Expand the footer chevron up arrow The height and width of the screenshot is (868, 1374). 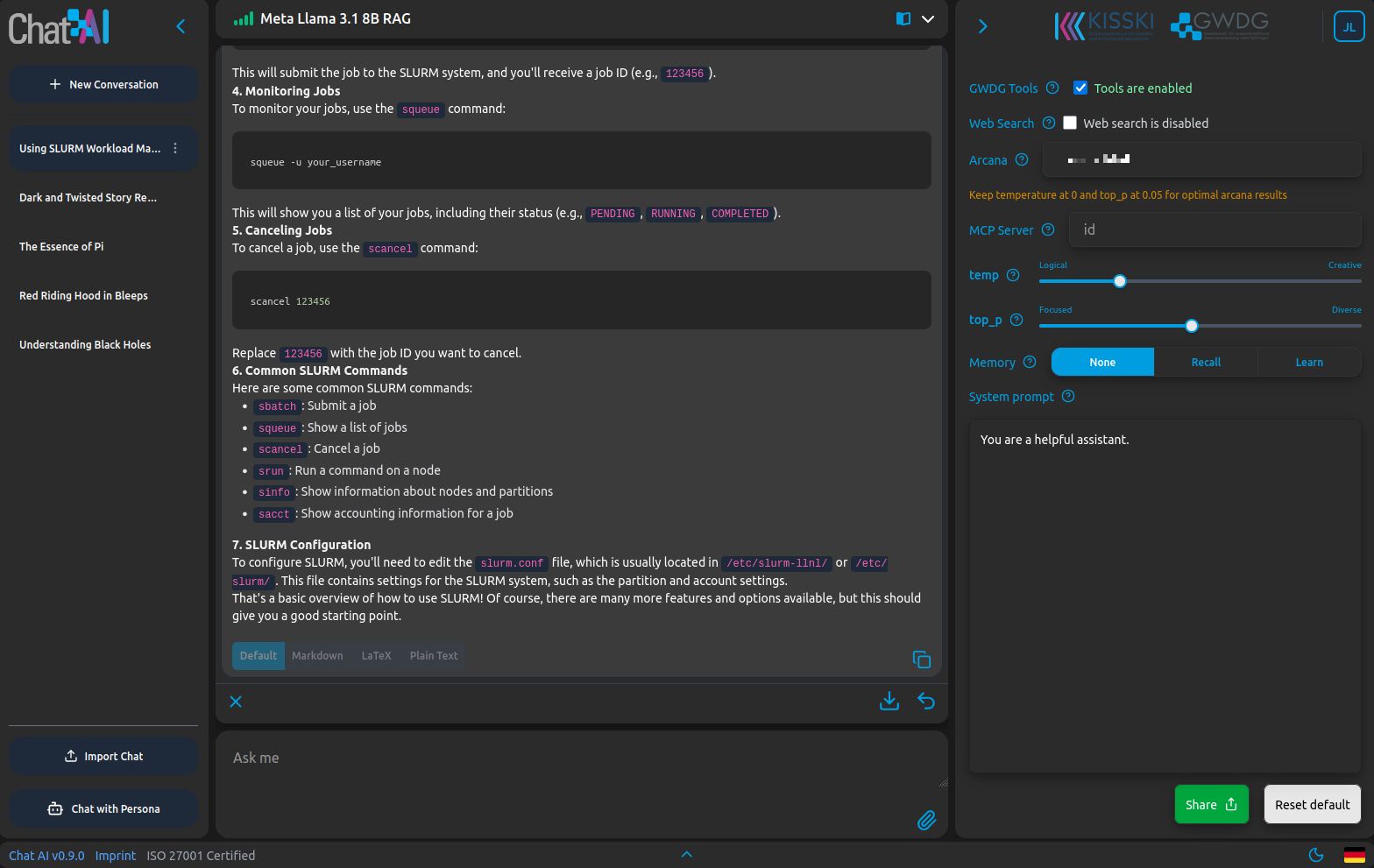[687, 855]
